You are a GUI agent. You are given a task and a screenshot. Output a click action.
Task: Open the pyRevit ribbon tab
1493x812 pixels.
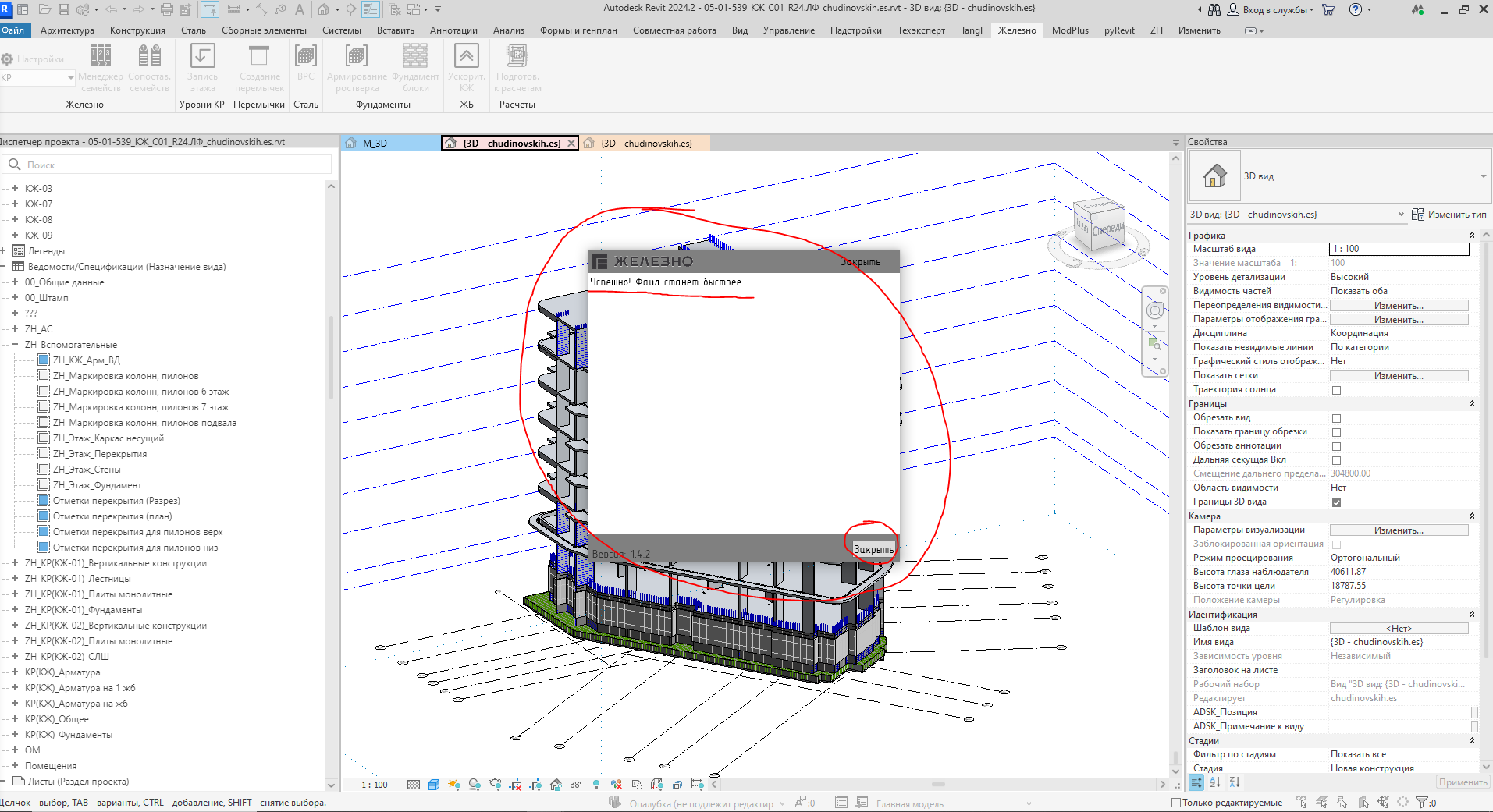(1119, 30)
